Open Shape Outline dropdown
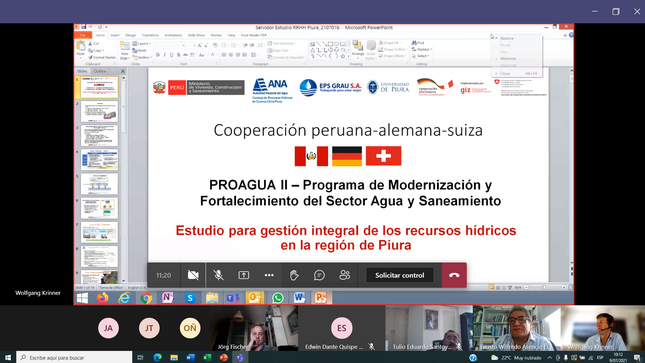 392,49
